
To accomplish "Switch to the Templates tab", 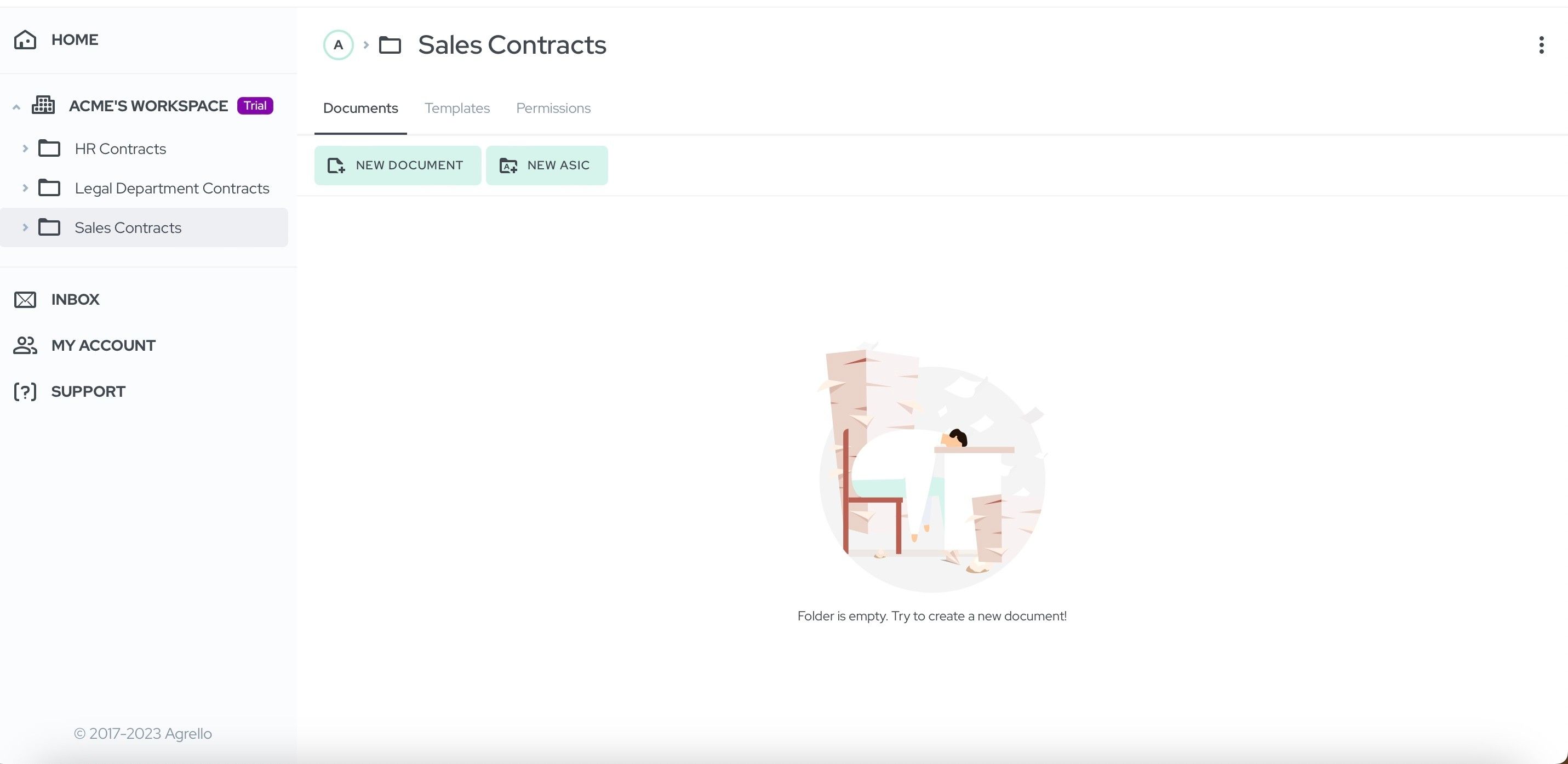I will (457, 109).
